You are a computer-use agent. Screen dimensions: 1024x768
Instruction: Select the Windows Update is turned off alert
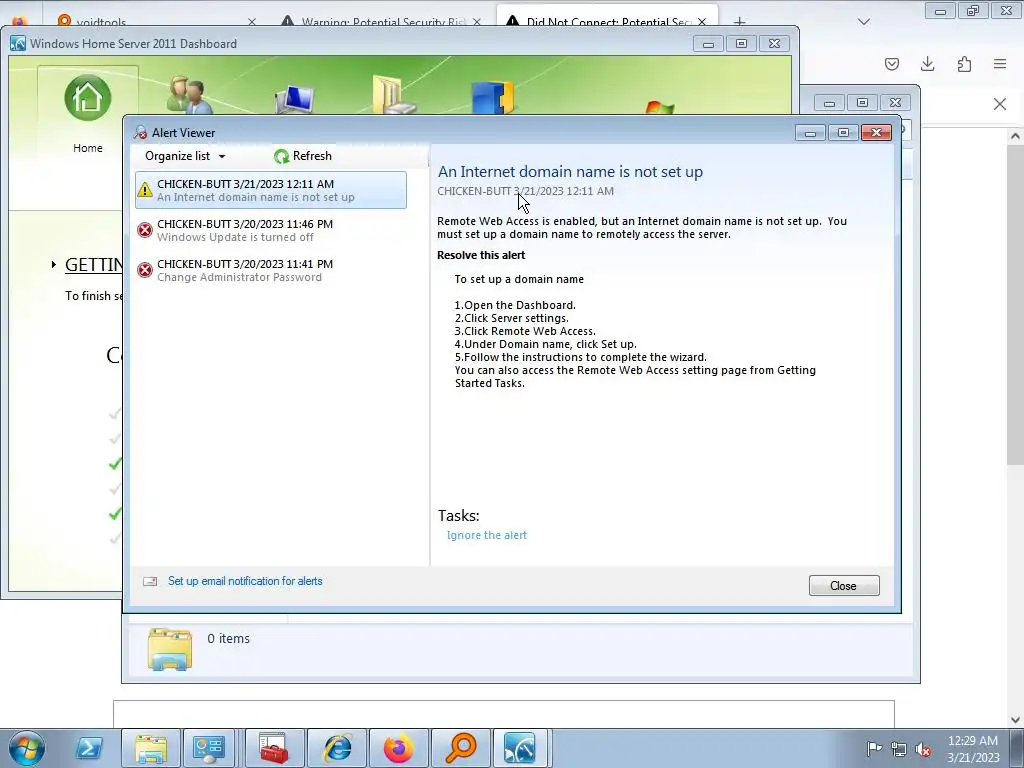pyautogui.click(x=271, y=230)
